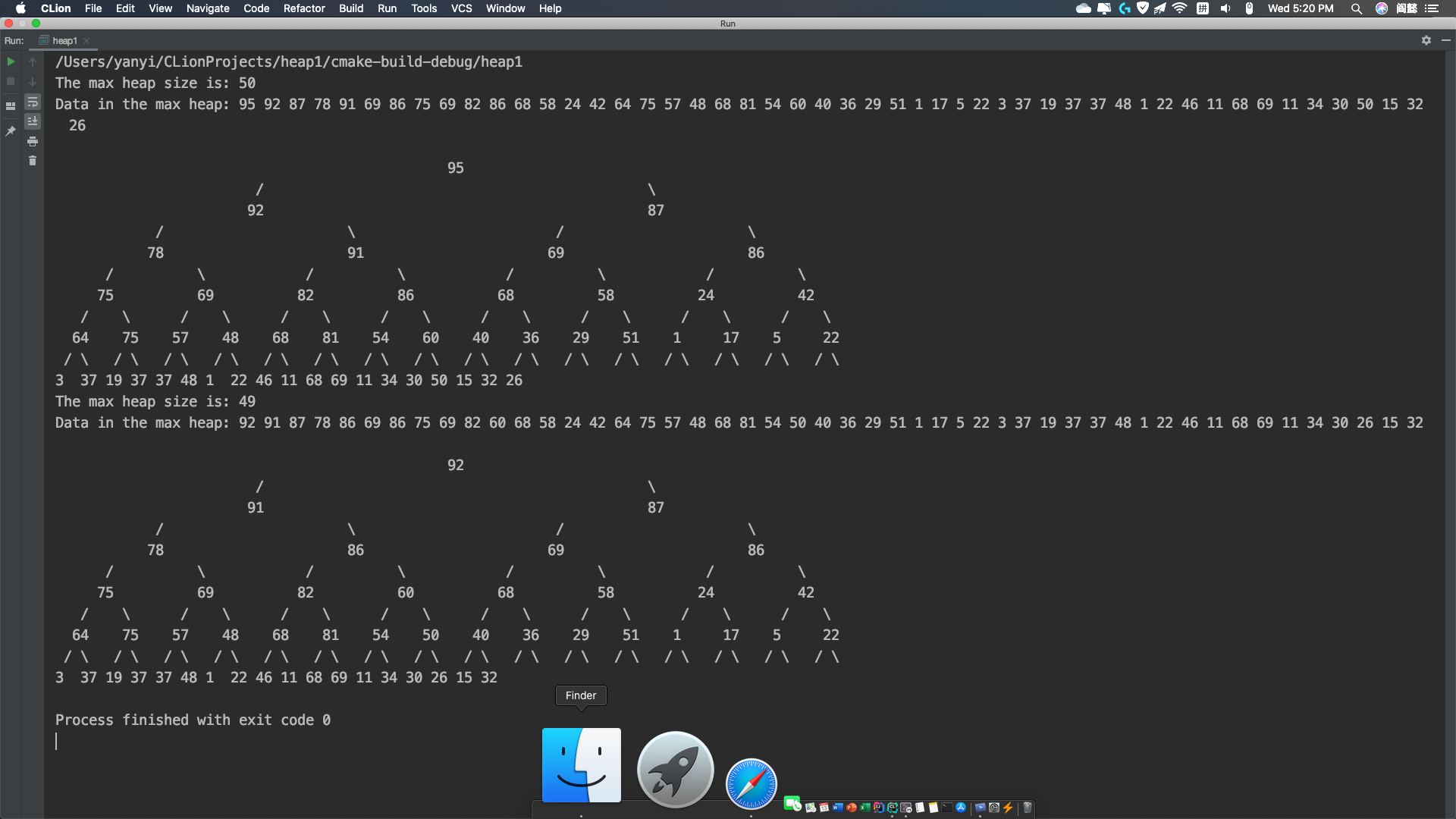This screenshot has width=1456, height=819.
Task: Open Notification Center list icon
Action: (x=1432, y=8)
